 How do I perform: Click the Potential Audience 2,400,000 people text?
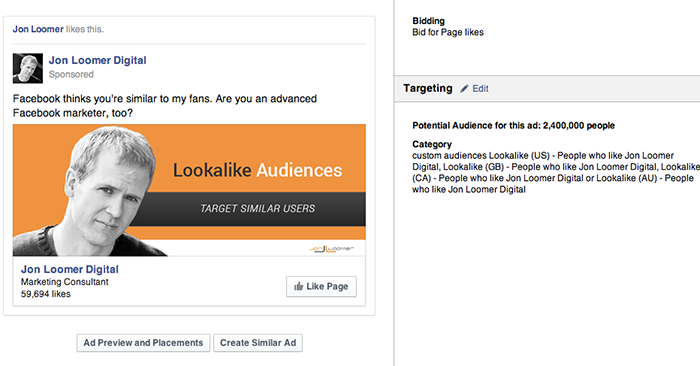(x=513, y=125)
